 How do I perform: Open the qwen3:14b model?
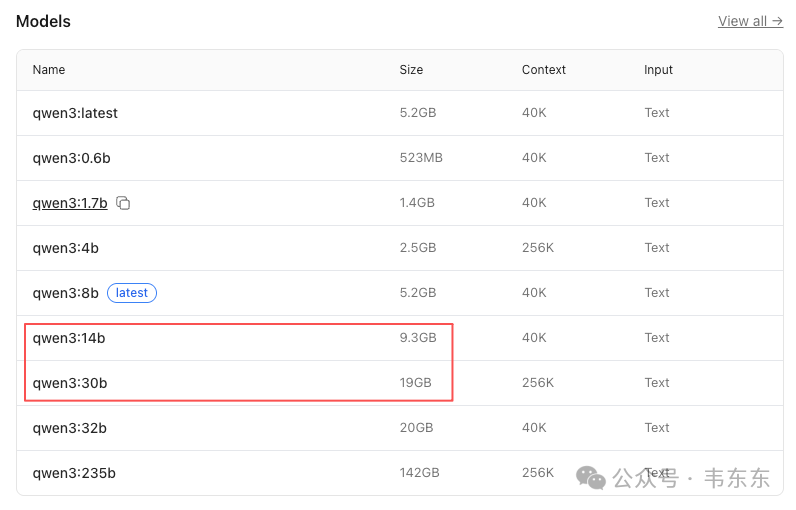69,338
